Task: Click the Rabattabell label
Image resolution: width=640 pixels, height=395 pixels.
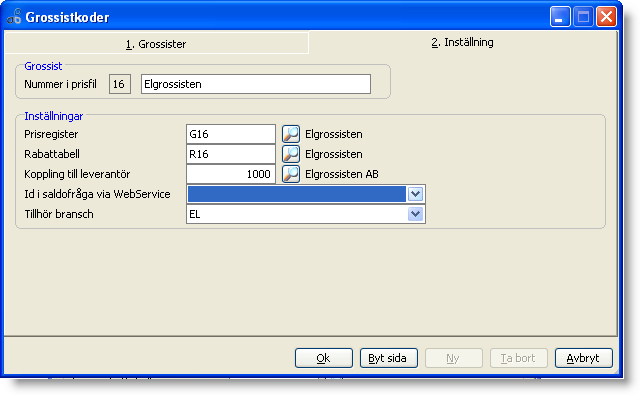Action: tap(52, 154)
